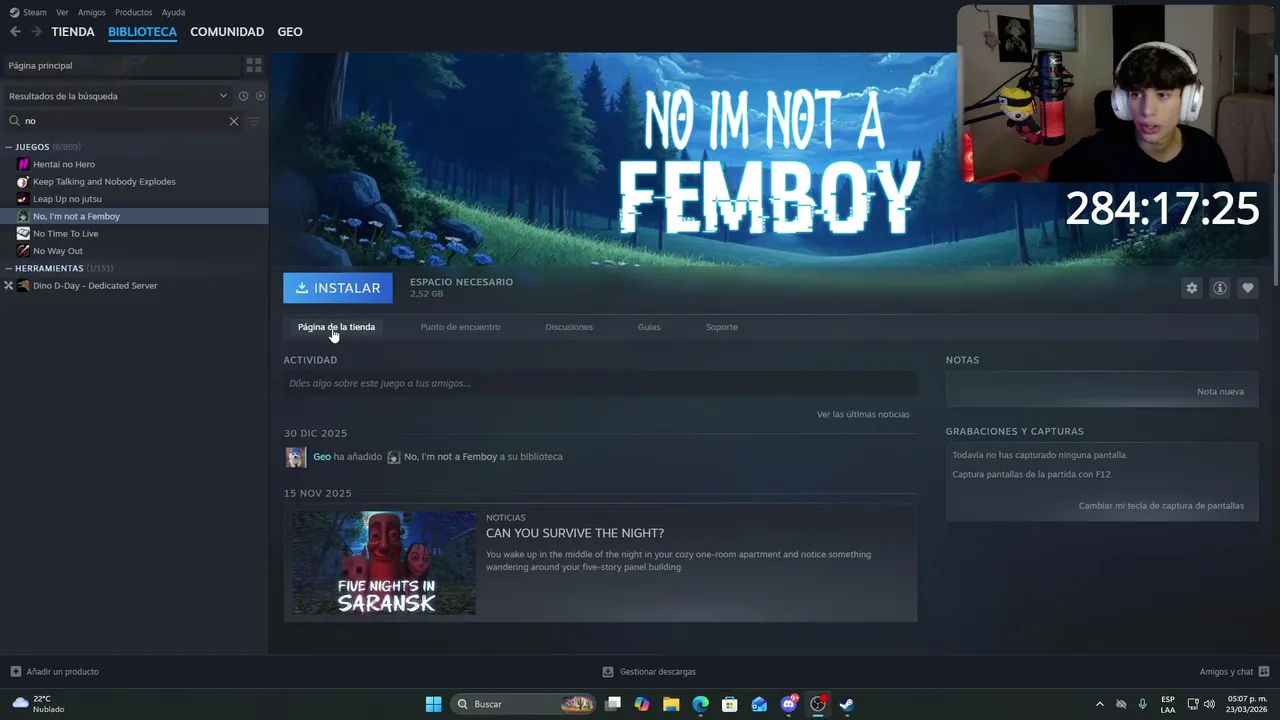Image resolution: width=1280 pixels, height=720 pixels.
Task: Open friends and chat icon
Action: (1264, 672)
